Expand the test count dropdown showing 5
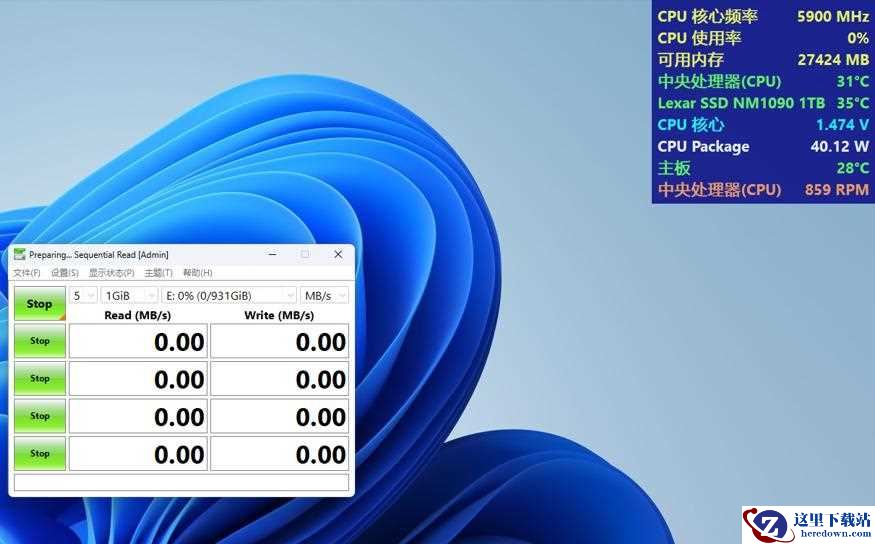 (83, 296)
